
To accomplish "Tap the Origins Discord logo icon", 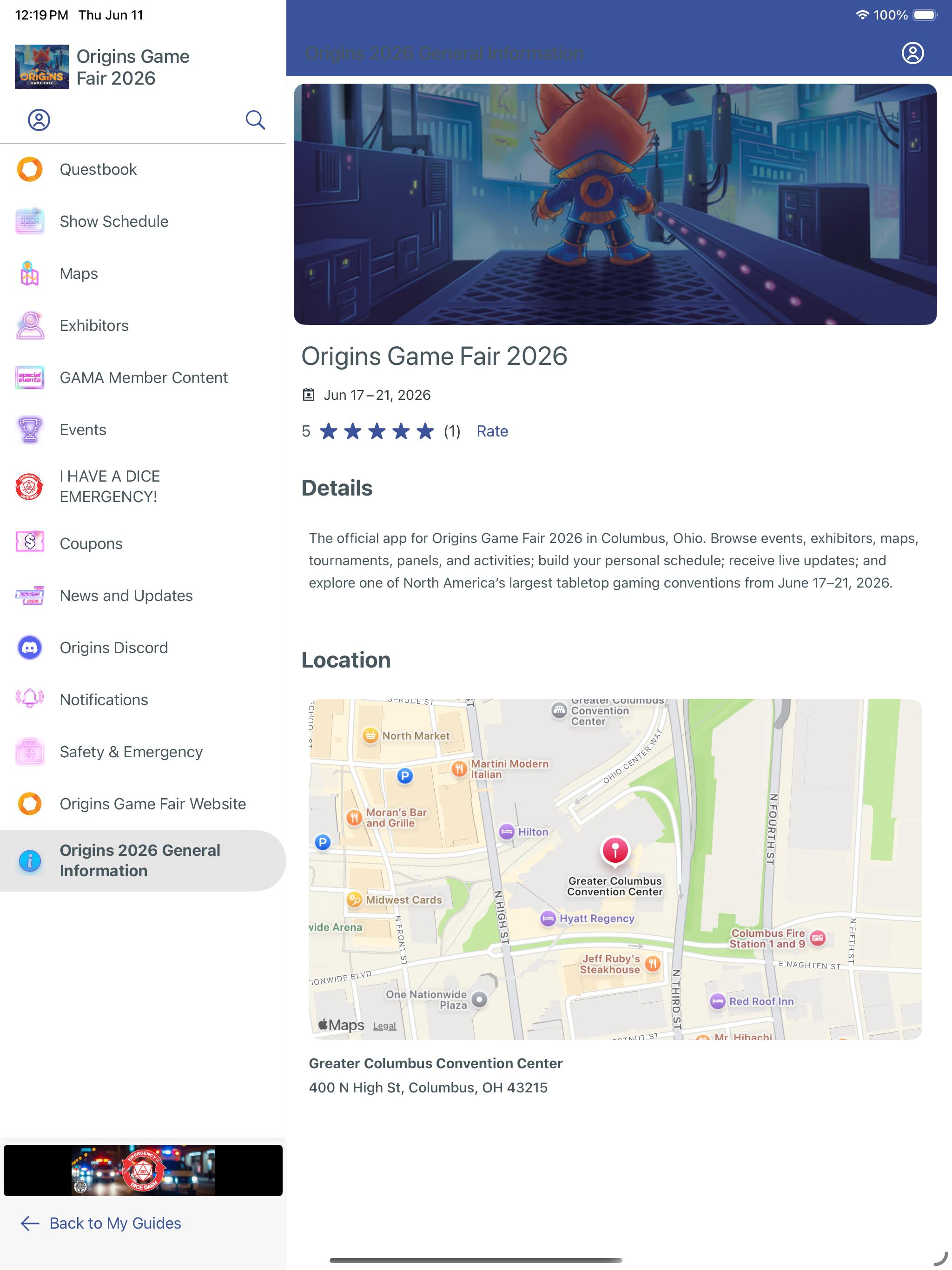I will (30, 648).
